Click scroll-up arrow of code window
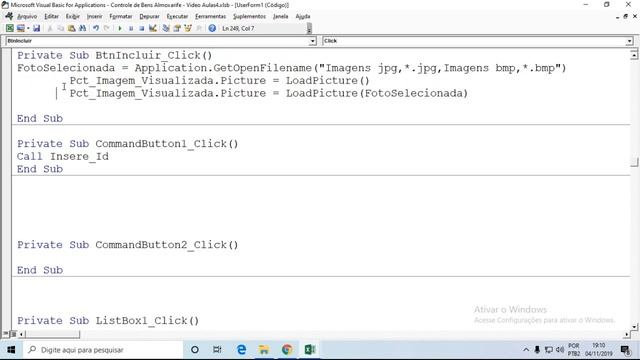Screen dimensions: 640x360 (634, 55)
